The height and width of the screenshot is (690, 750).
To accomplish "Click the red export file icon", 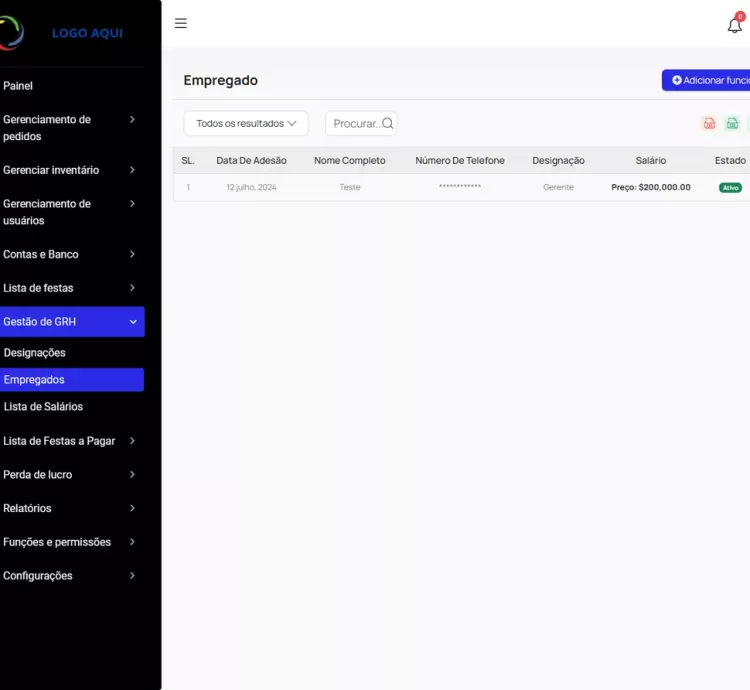I will click(709, 124).
